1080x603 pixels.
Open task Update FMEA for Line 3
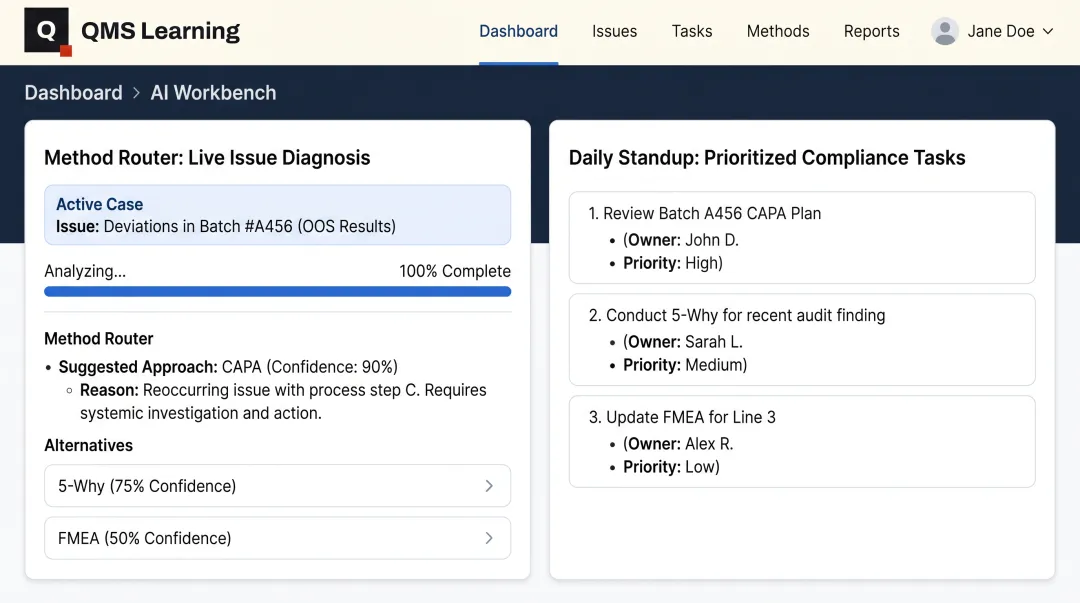tap(802, 442)
